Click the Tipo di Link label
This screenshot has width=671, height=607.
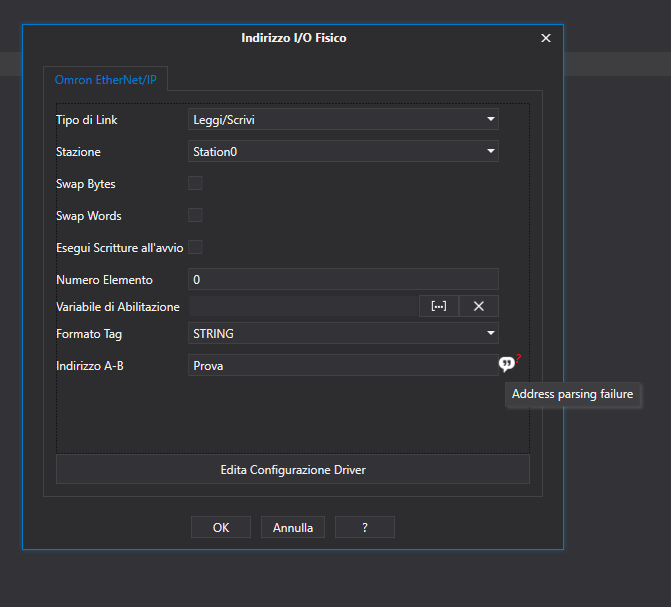[86, 120]
